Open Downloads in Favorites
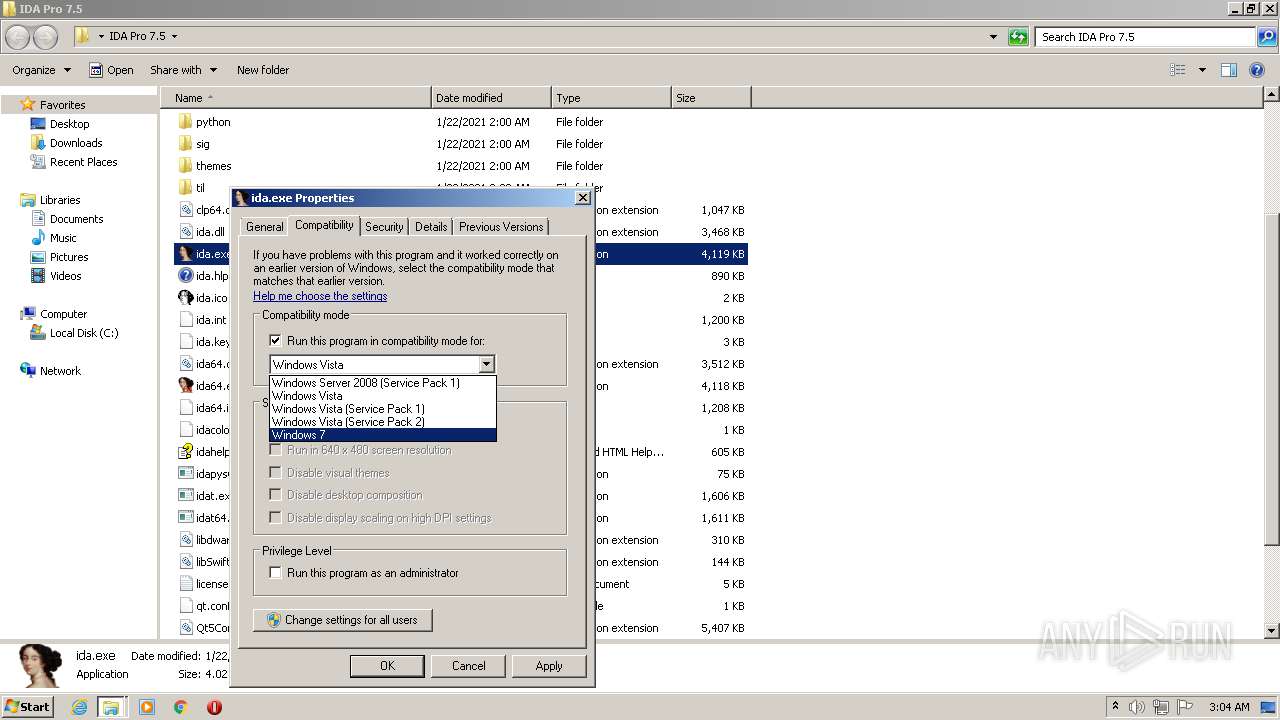Image resolution: width=1280 pixels, height=720 pixels. 76,143
